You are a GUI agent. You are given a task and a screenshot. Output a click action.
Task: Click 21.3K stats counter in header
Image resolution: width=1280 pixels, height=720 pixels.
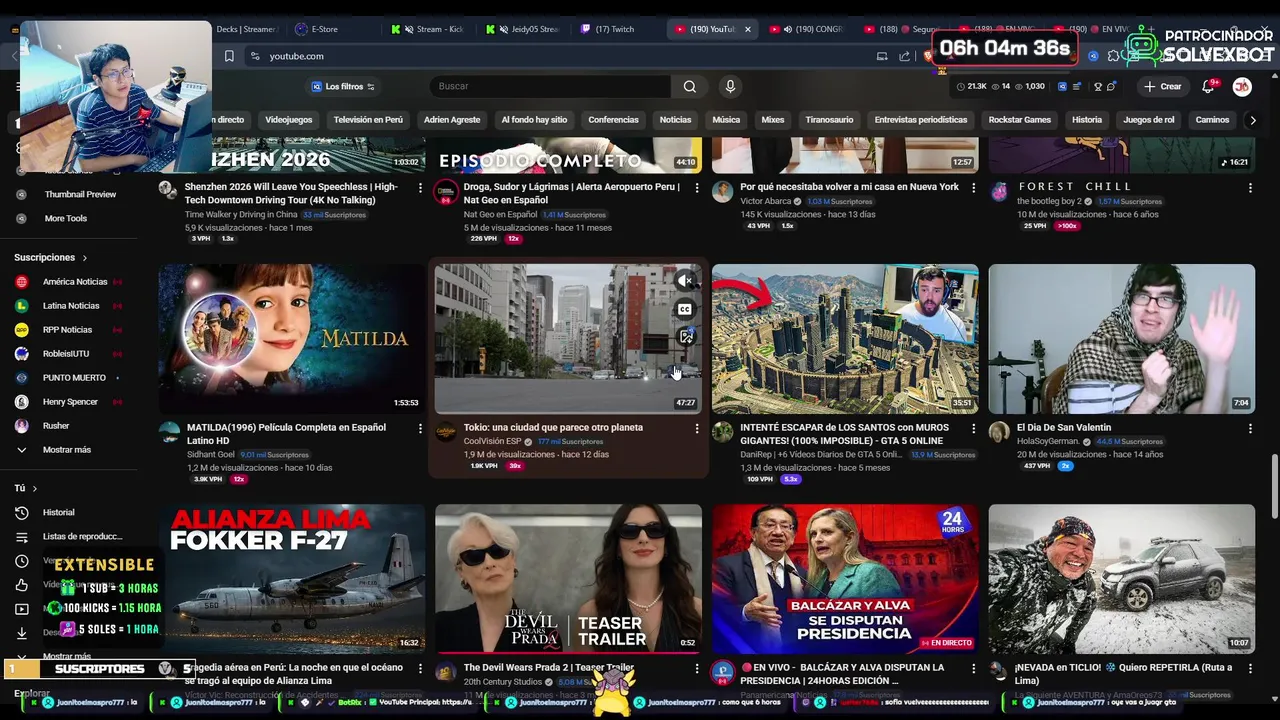pos(971,87)
